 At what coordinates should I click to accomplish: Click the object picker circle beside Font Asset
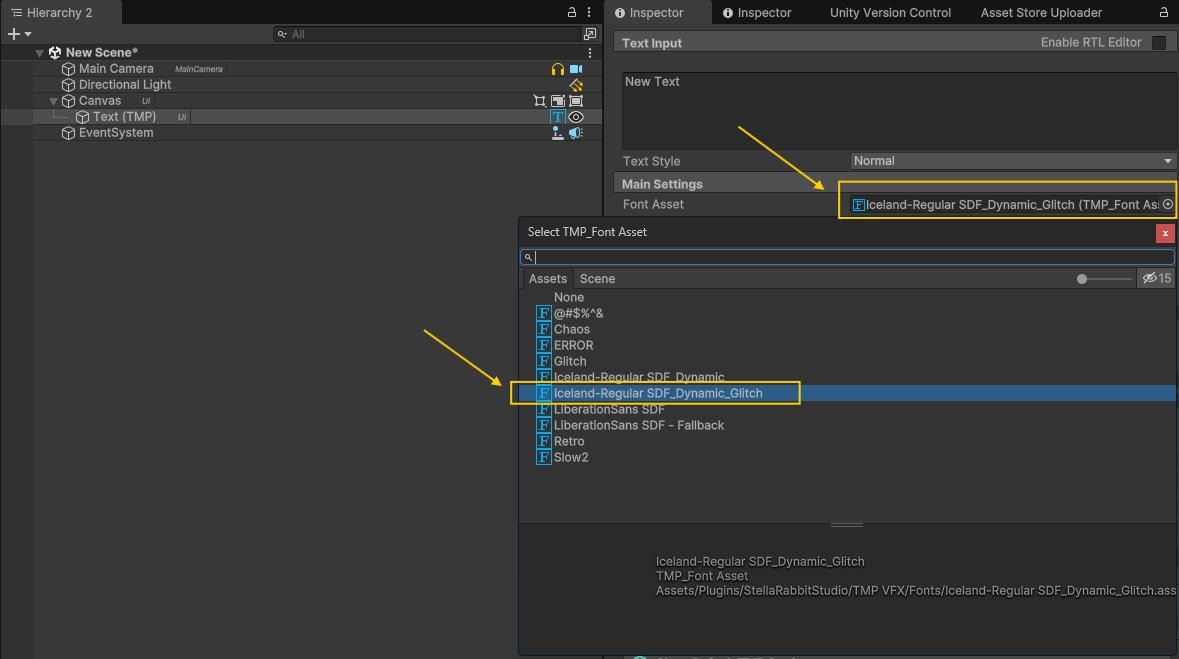pos(1167,204)
